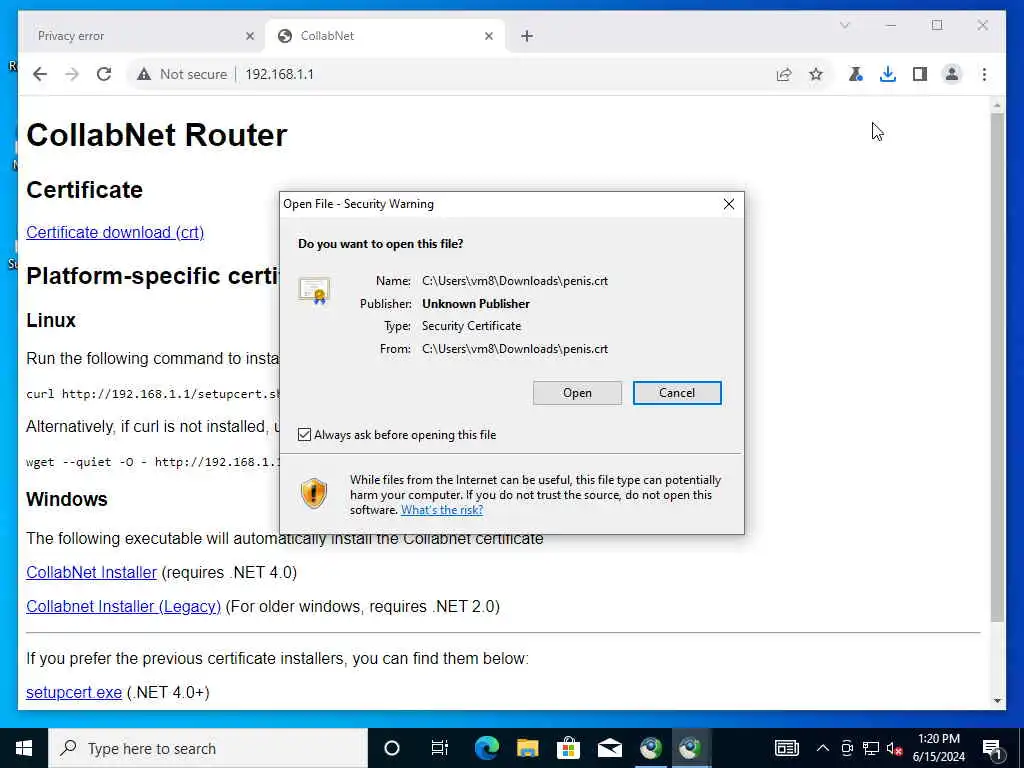
Task: Click the taskbar search box
Action: click(x=208, y=748)
